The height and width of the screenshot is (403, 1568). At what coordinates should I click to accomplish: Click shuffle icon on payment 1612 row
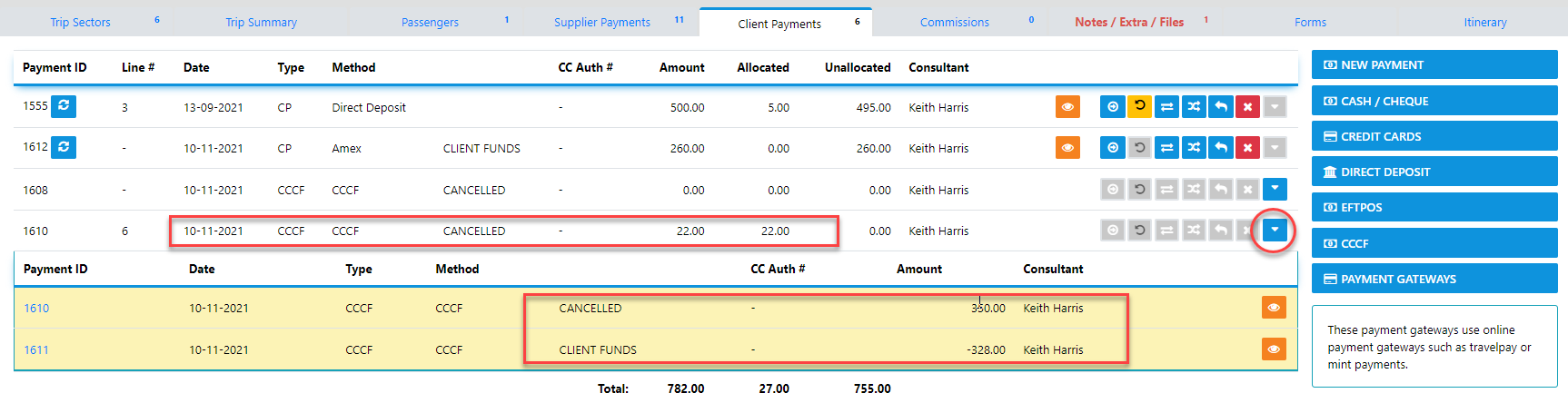(1194, 148)
